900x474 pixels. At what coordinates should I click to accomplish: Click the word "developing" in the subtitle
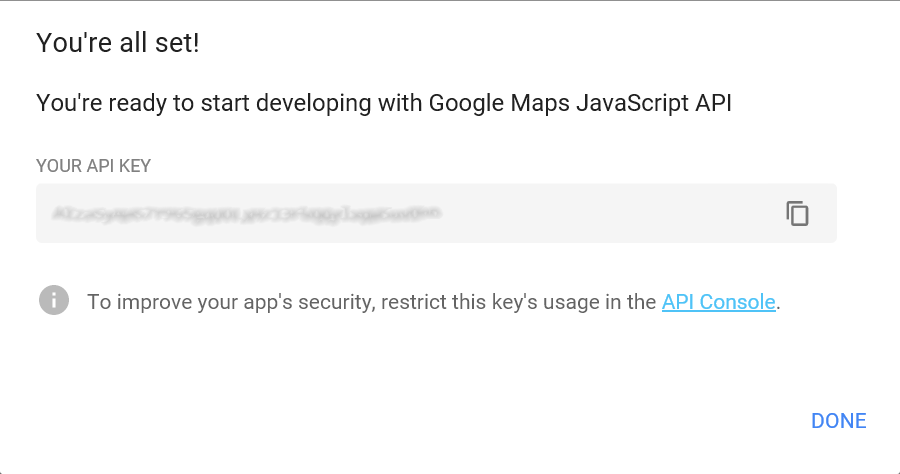(313, 104)
